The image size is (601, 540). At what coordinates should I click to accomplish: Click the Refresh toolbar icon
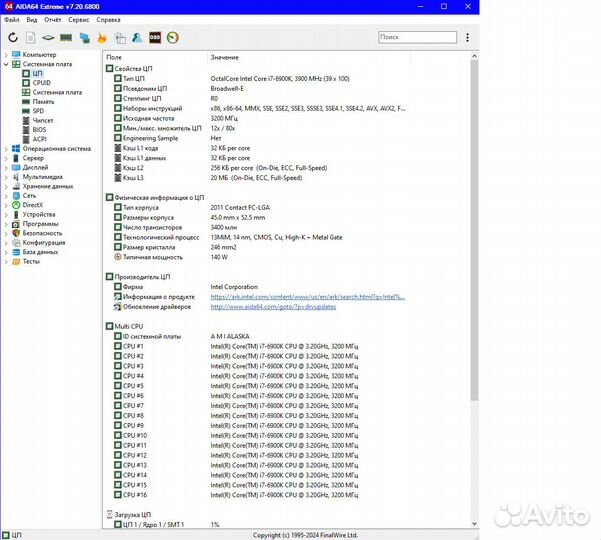click(x=13, y=38)
